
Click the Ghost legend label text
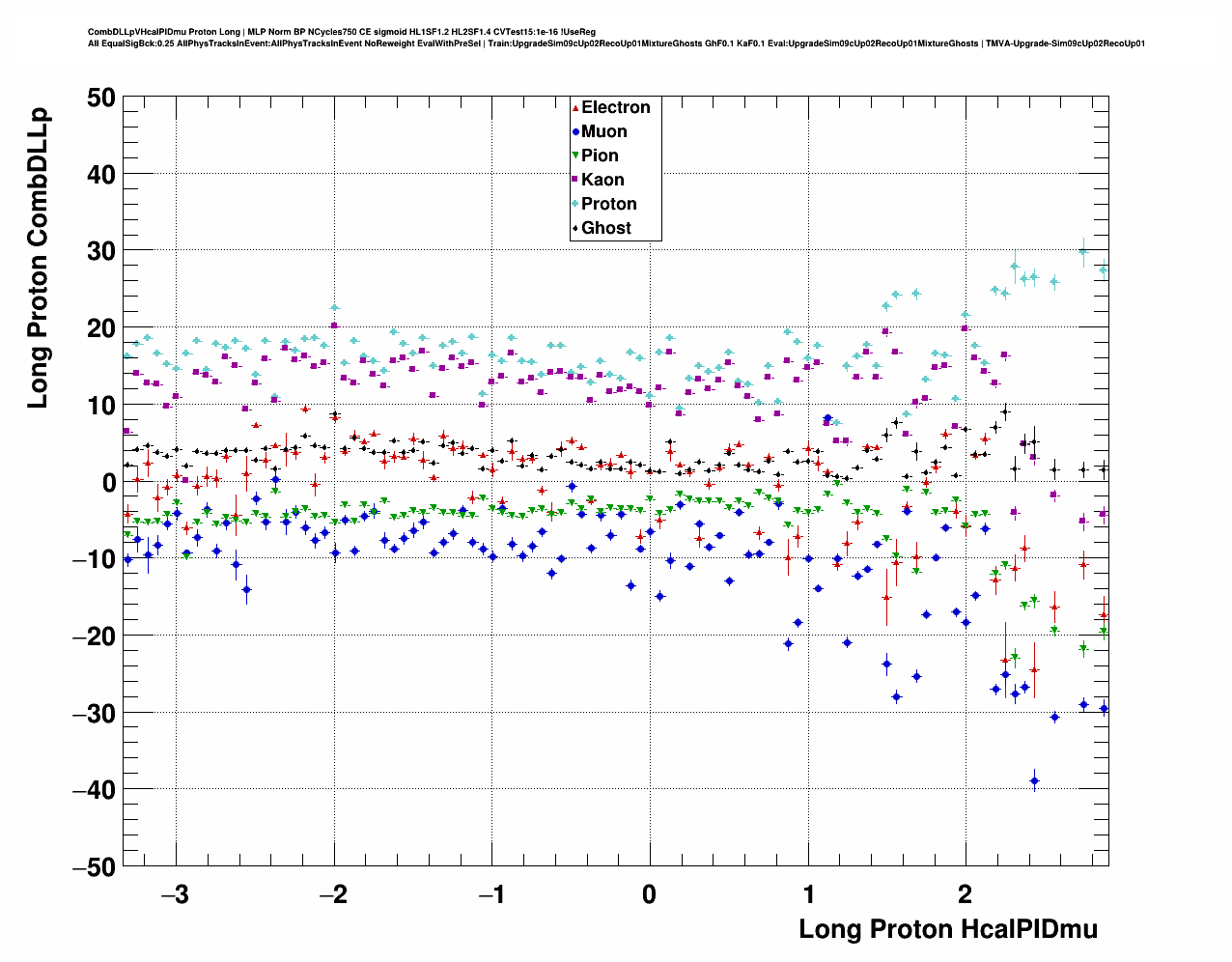click(x=605, y=228)
